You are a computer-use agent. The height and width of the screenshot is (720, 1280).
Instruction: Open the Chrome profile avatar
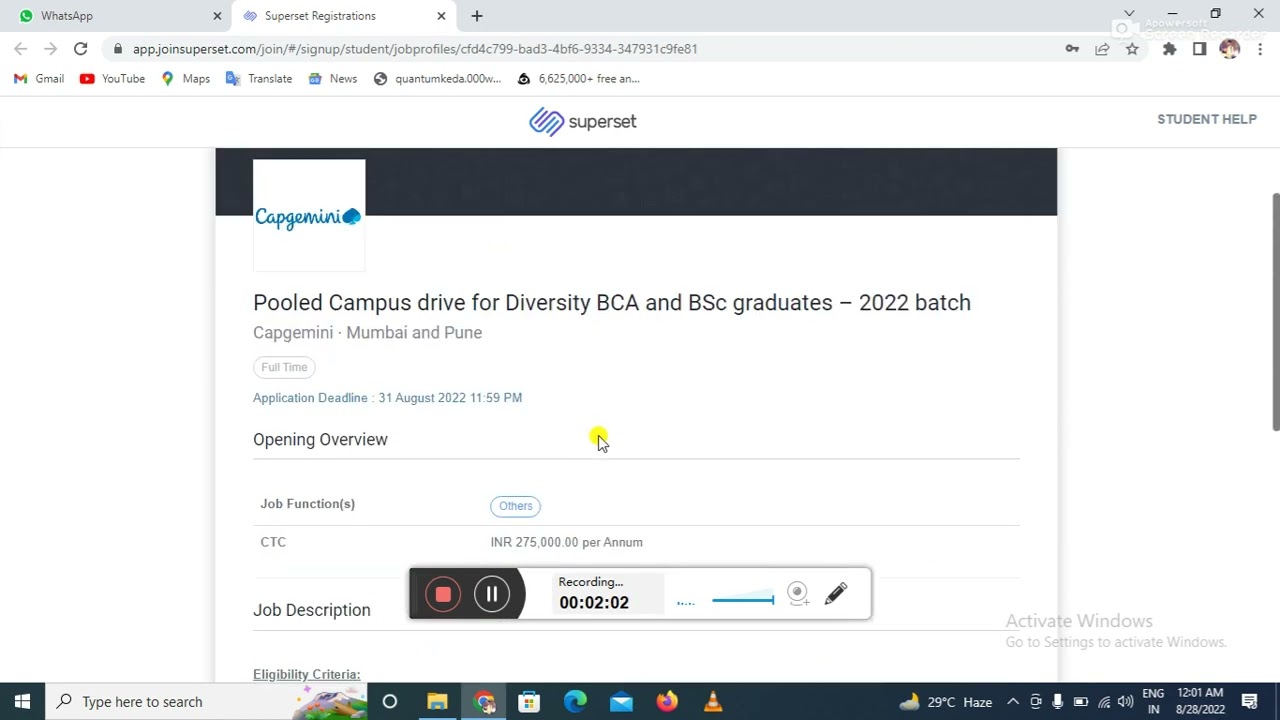pos(1229,49)
